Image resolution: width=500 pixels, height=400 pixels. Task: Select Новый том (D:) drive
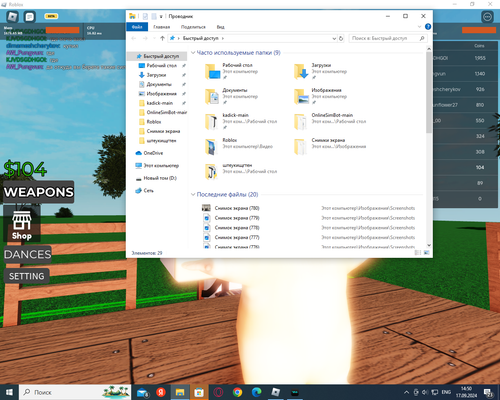(x=160, y=178)
